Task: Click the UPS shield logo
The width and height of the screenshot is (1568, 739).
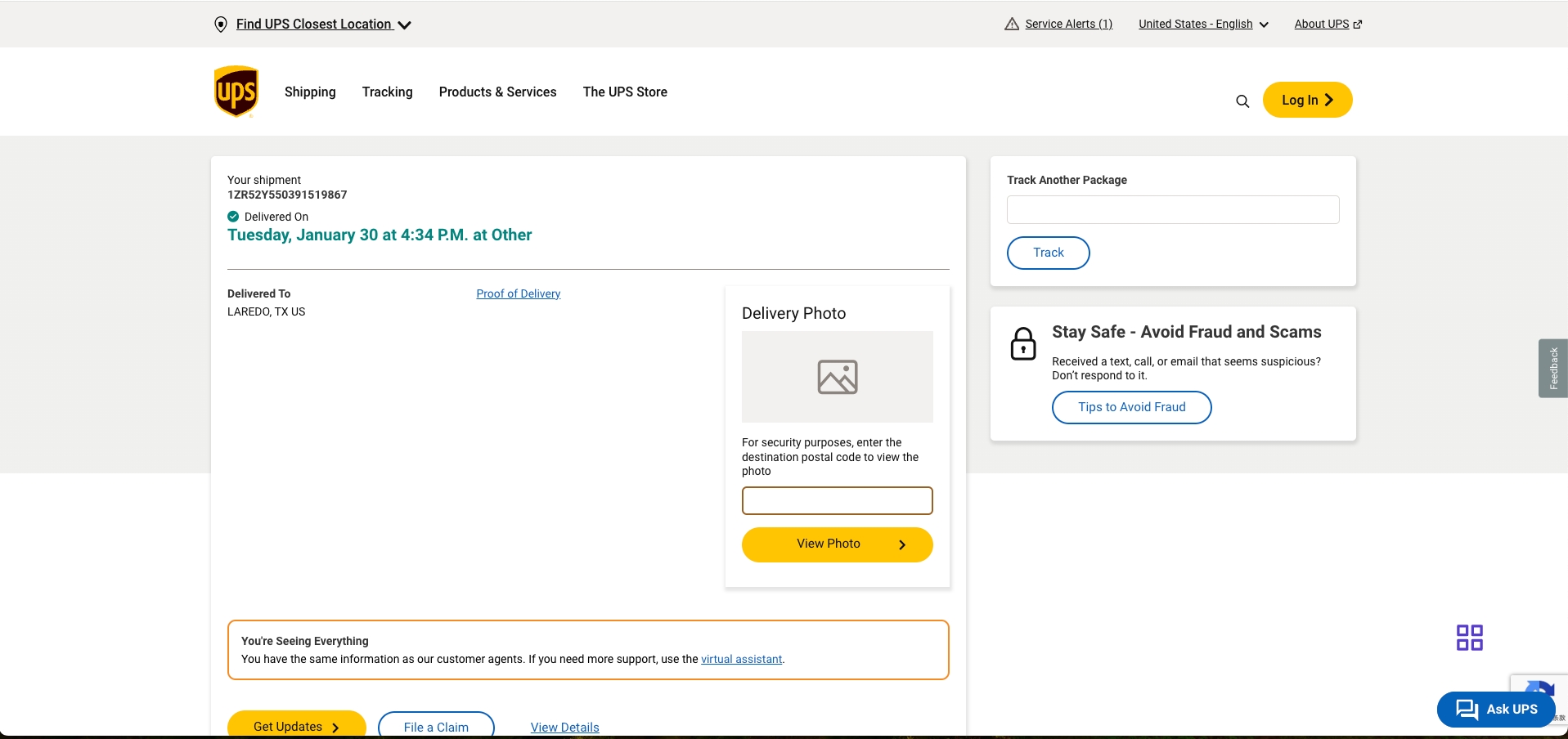Action: pyautogui.click(x=236, y=92)
